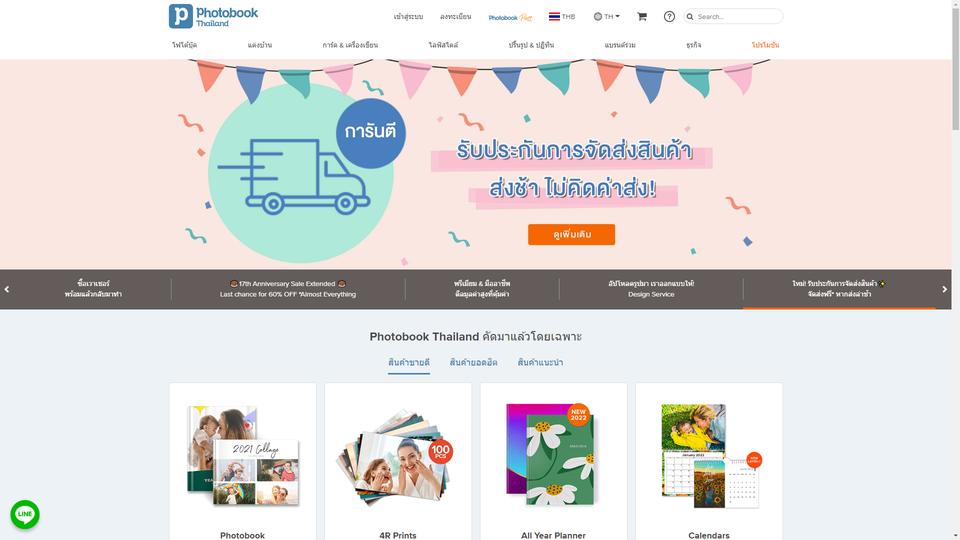Click the help question mark icon

point(669,17)
